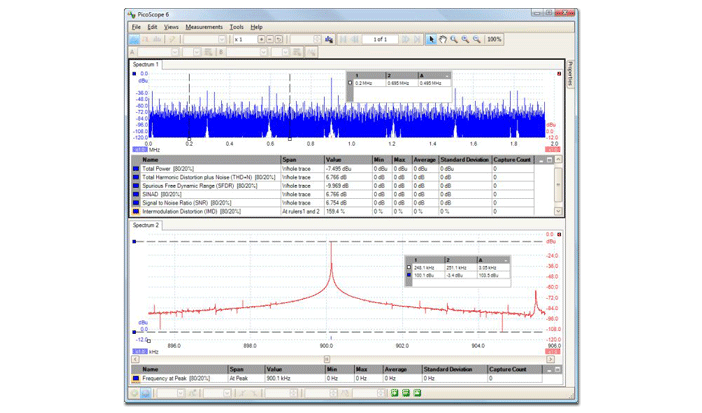The image size is (702, 413).
Task: Select the Spectrum Mode icon
Action: 157,39
